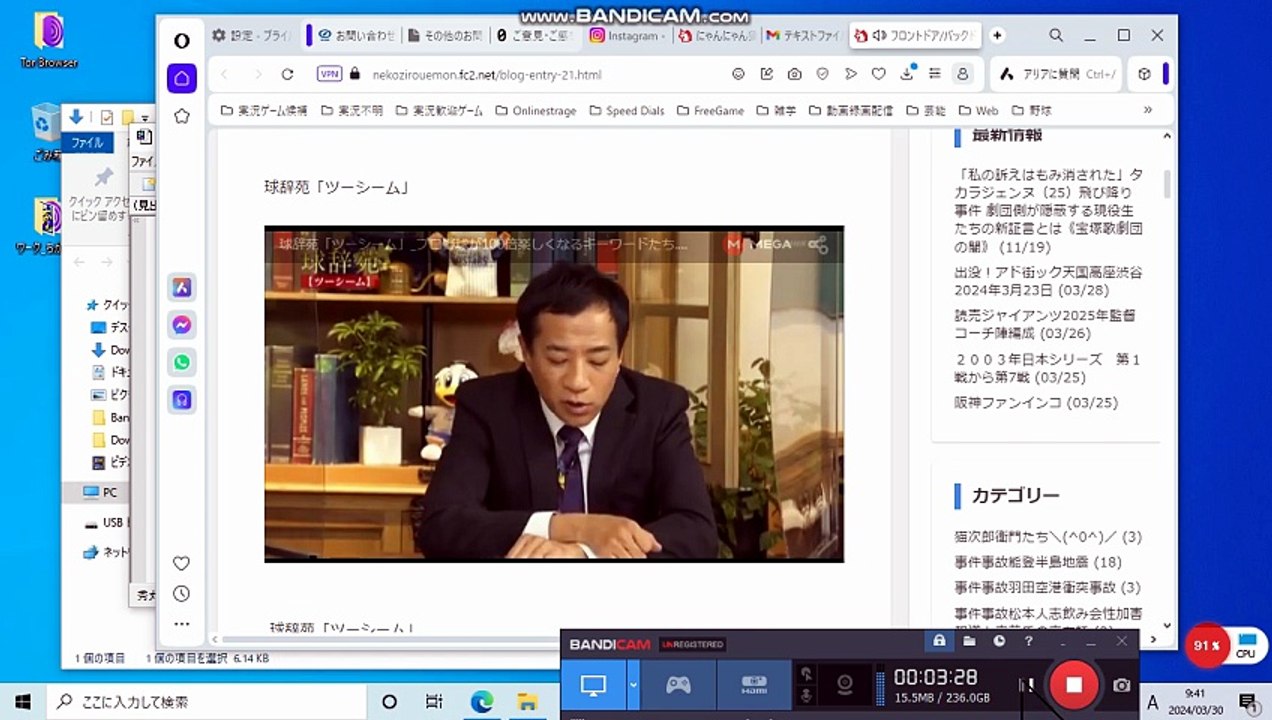The image size is (1272, 720).
Task: Toggle the VPN badge in address bar
Action: [x=329, y=74]
